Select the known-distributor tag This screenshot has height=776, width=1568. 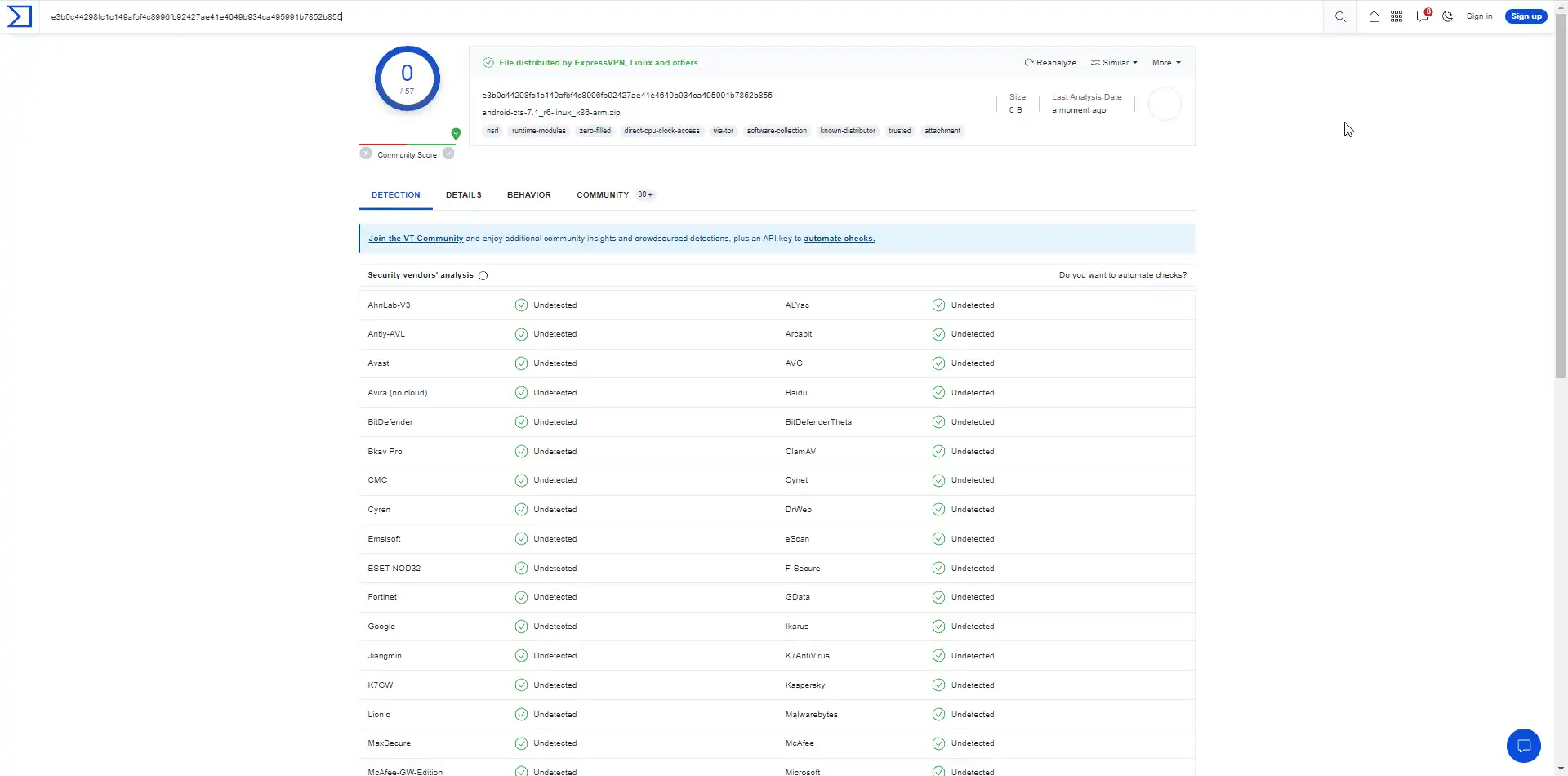(848, 131)
